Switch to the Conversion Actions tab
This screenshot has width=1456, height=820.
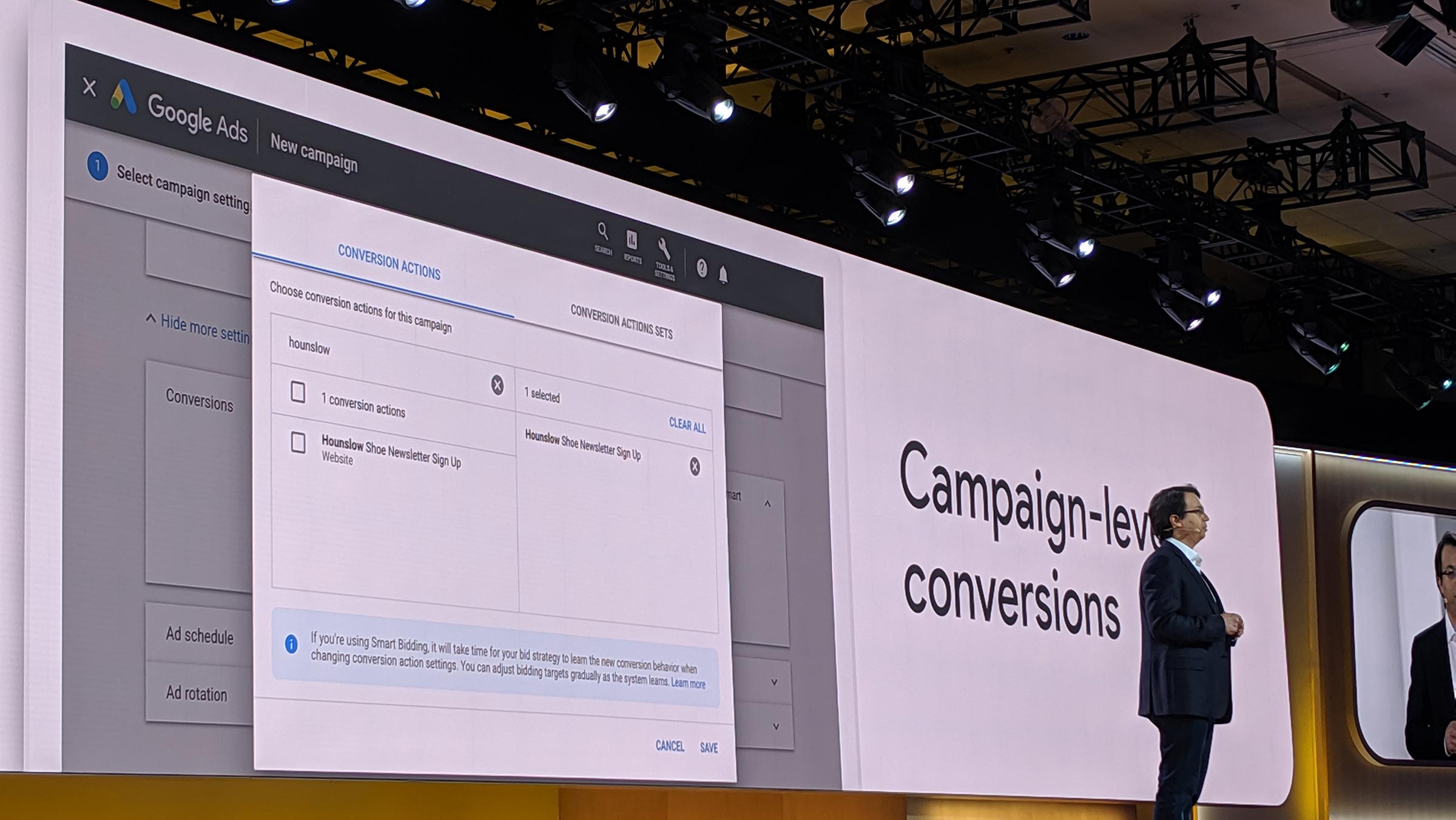[x=389, y=262]
